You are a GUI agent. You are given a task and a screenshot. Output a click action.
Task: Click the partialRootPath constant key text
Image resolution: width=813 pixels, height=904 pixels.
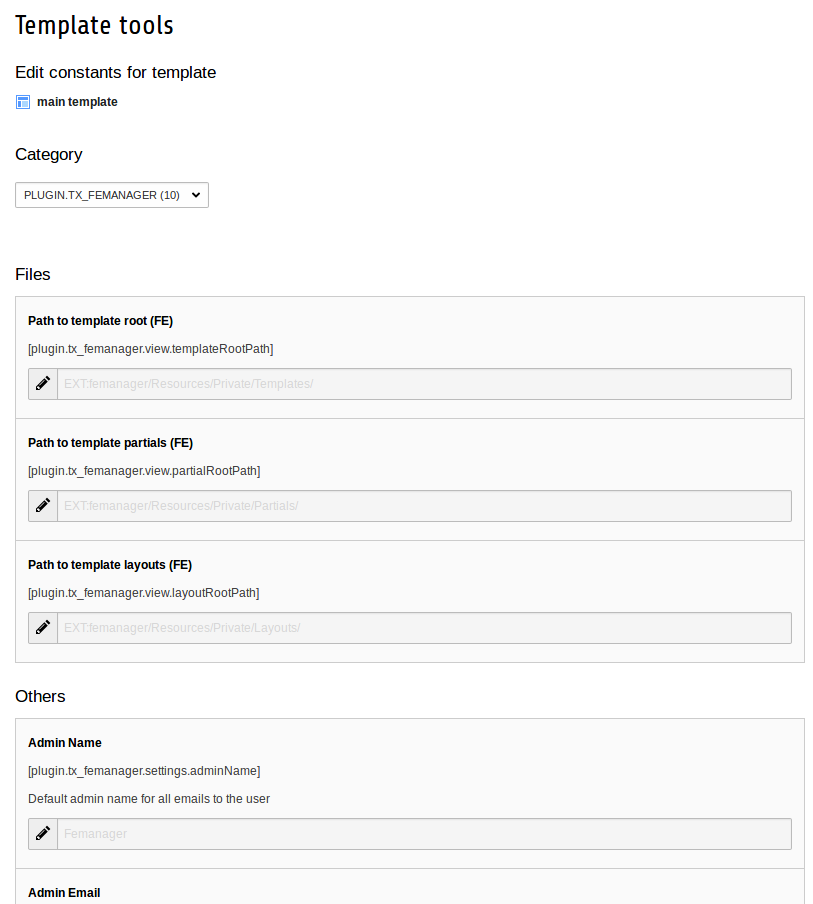[x=144, y=471]
